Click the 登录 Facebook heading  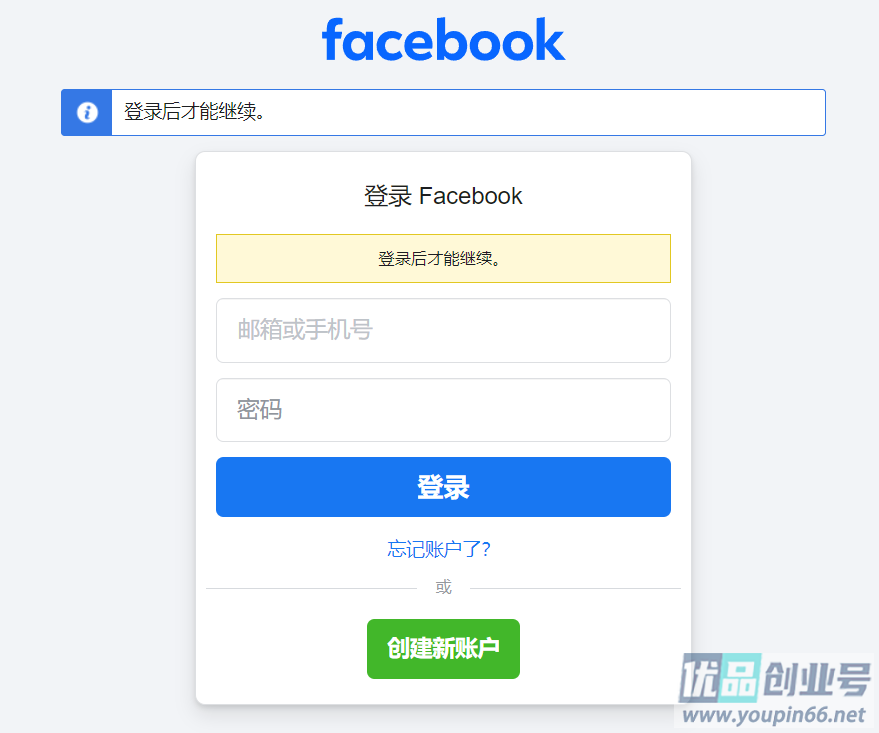point(443,196)
